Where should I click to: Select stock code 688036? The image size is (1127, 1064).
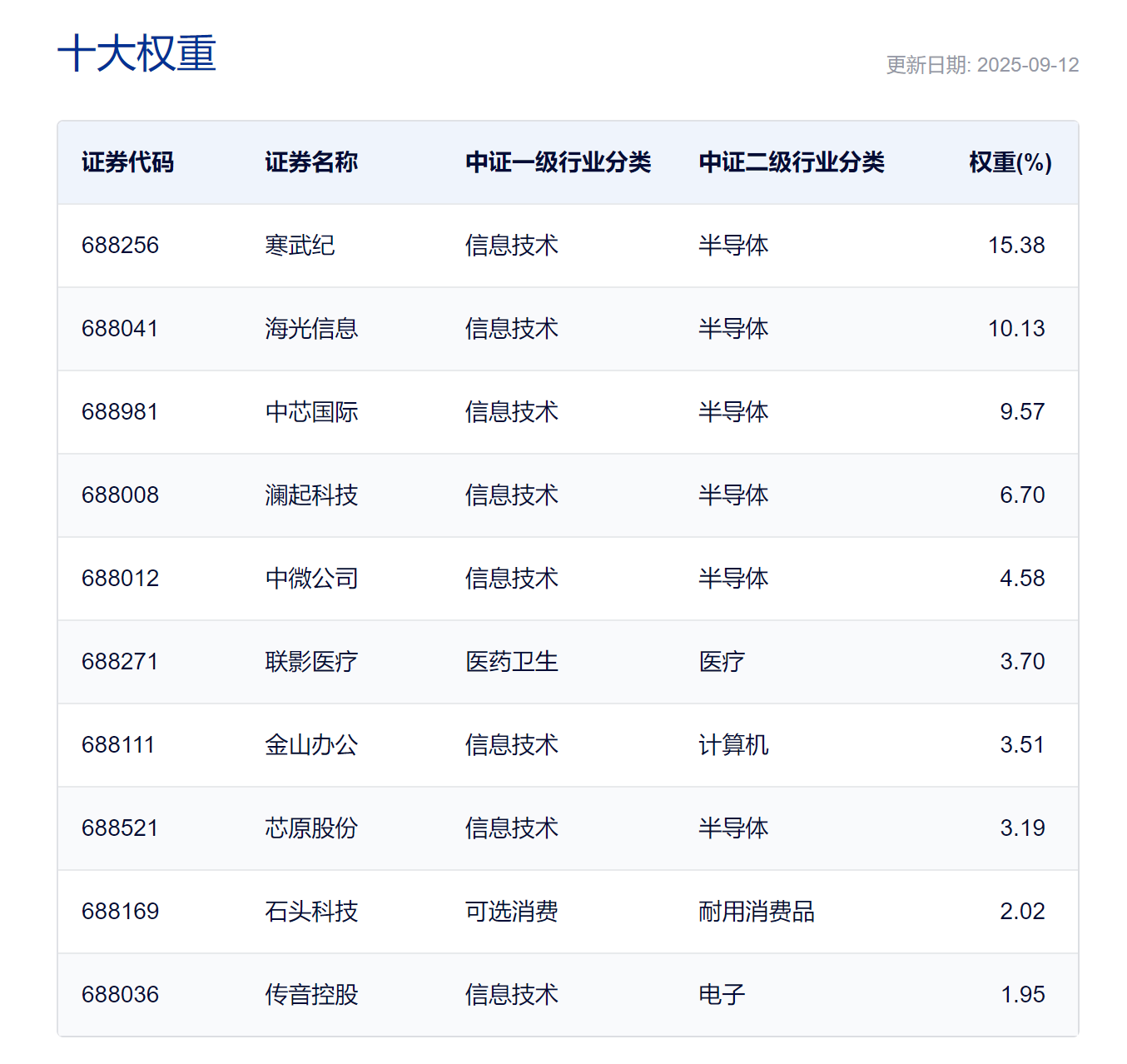click(120, 995)
